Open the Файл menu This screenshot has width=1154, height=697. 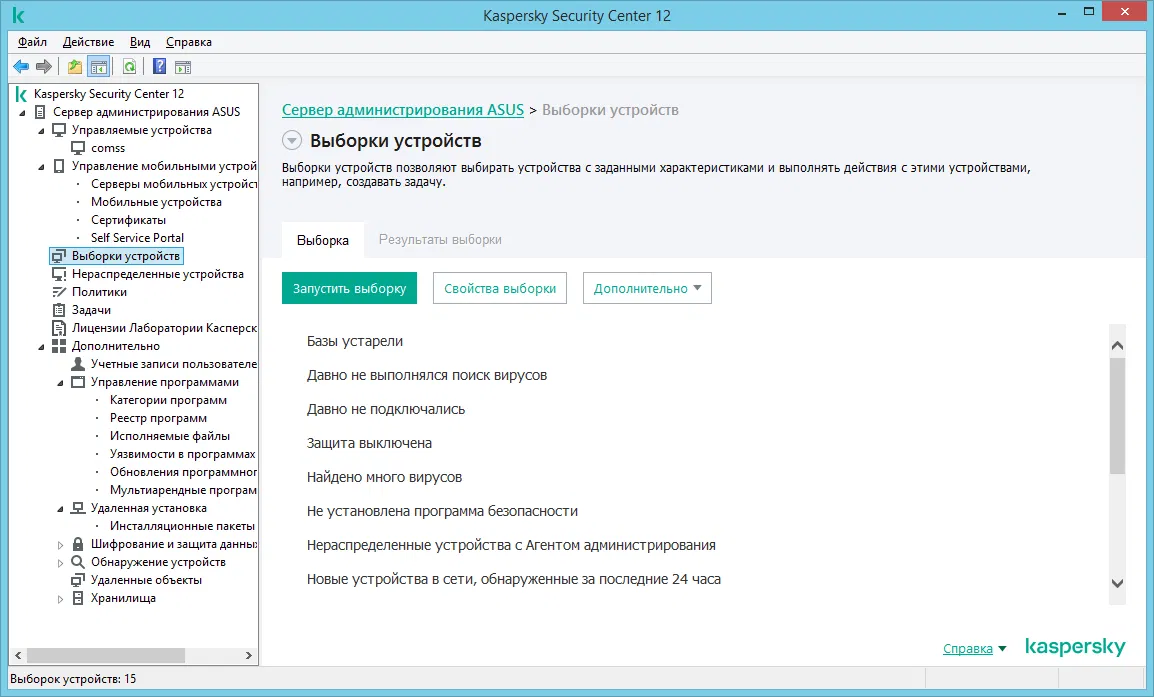[x=32, y=42]
